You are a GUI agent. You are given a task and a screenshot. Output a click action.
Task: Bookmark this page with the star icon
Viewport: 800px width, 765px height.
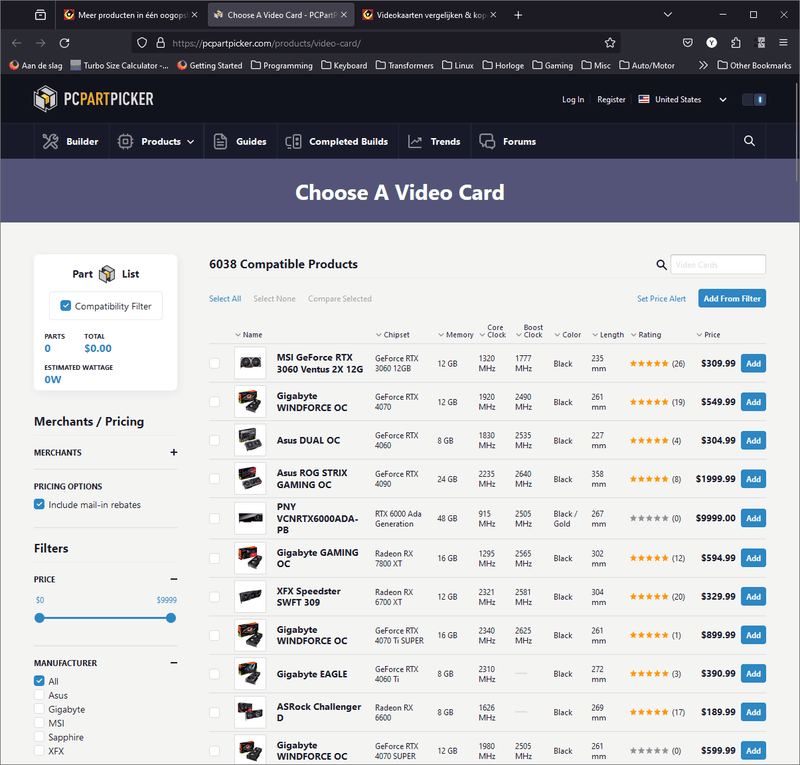point(610,43)
